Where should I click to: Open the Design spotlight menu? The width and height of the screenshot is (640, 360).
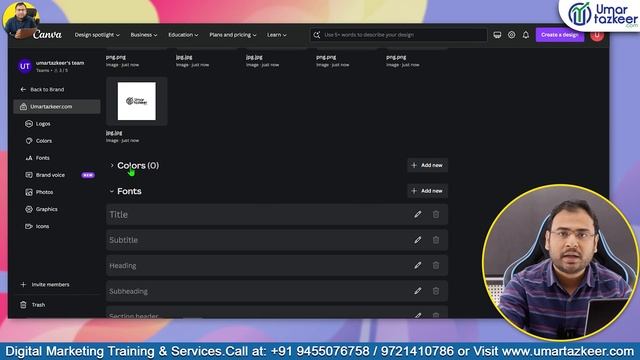coord(97,35)
